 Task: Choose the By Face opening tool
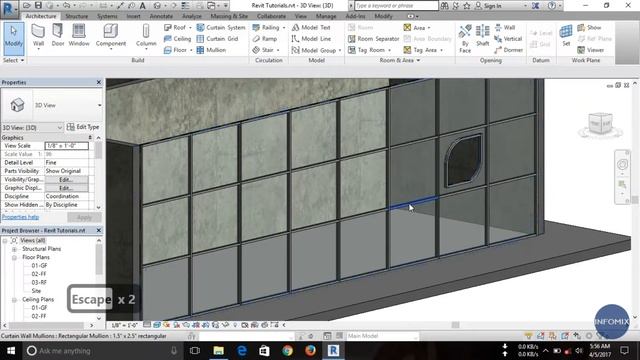click(465, 39)
